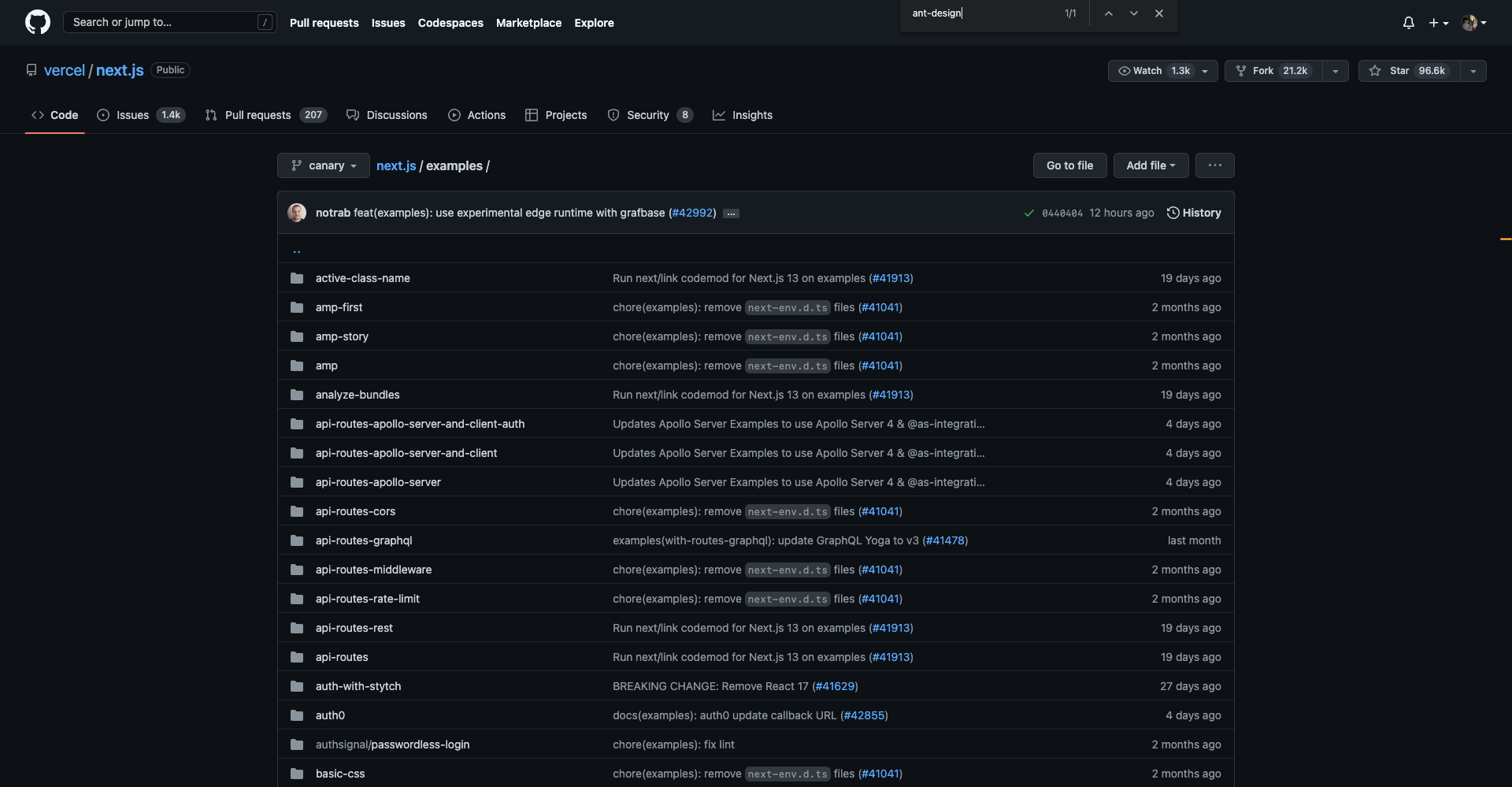Screen dimensions: 1512x787
Task: Open the Insights graph icon
Action: tap(719, 115)
